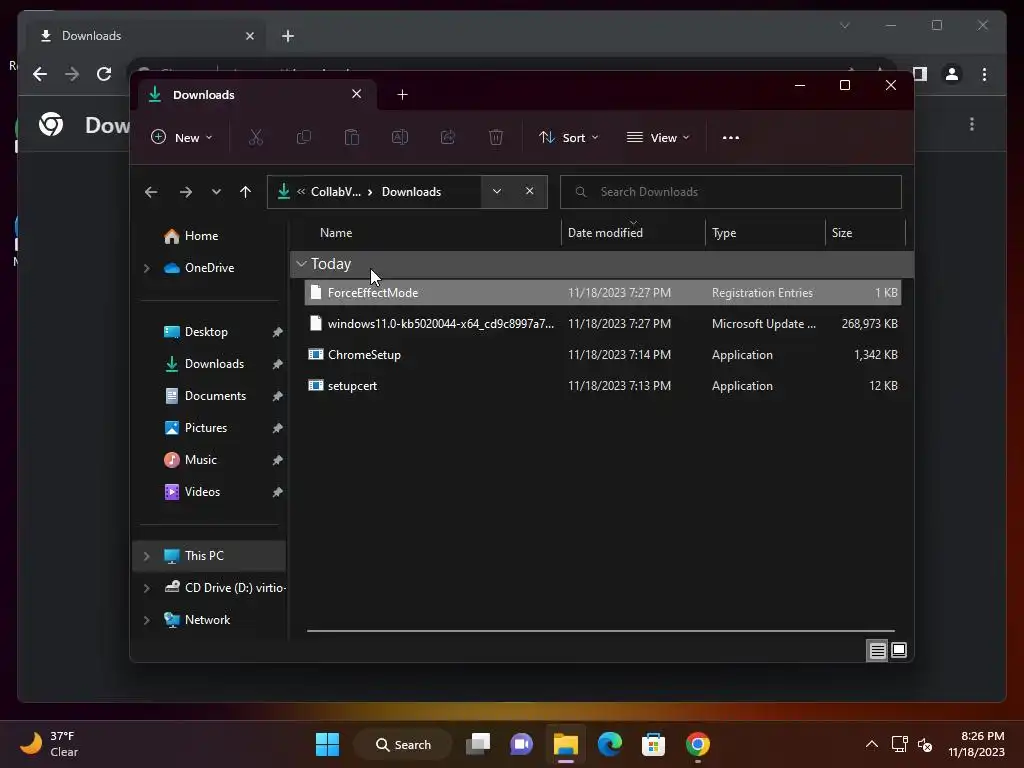Expand Network tree node
This screenshot has height=768, width=1024.
pyautogui.click(x=147, y=620)
